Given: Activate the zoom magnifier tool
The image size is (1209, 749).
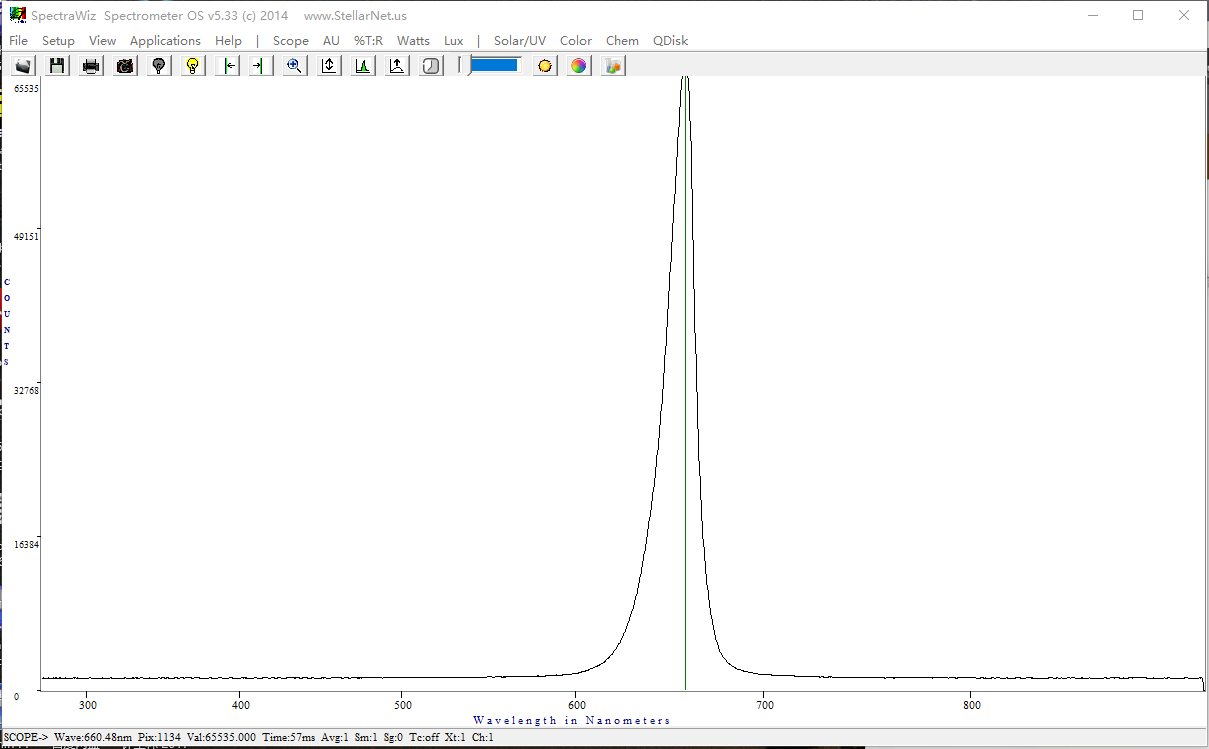Looking at the screenshot, I should 294,66.
